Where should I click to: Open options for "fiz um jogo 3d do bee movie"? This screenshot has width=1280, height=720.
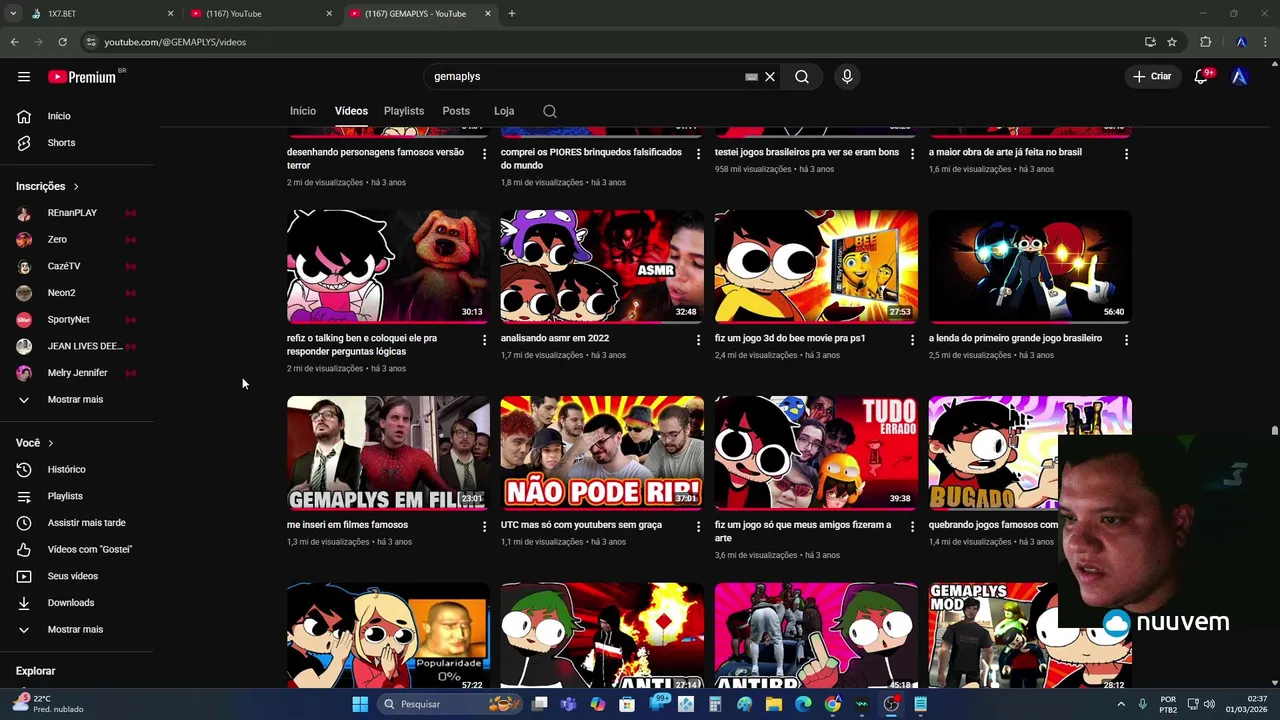click(x=912, y=340)
